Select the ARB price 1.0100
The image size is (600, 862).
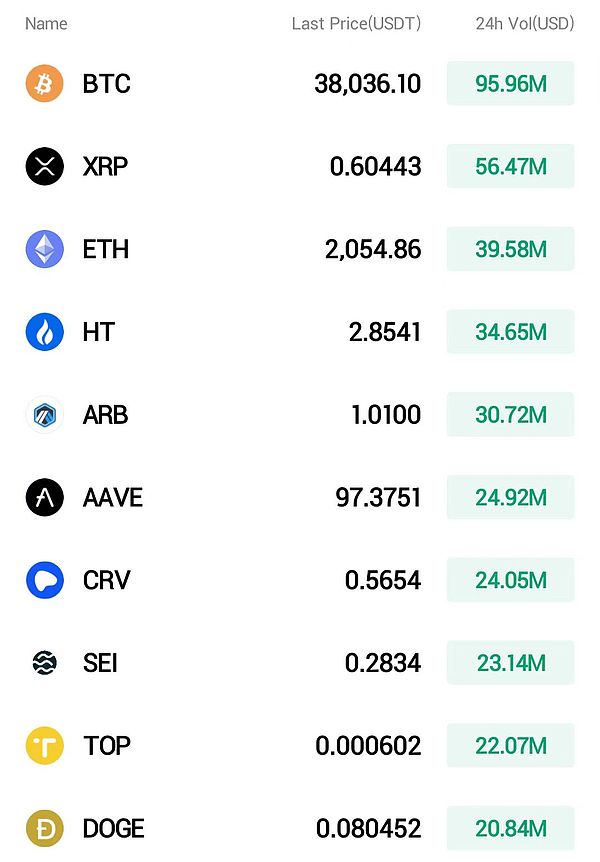[x=385, y=414]
